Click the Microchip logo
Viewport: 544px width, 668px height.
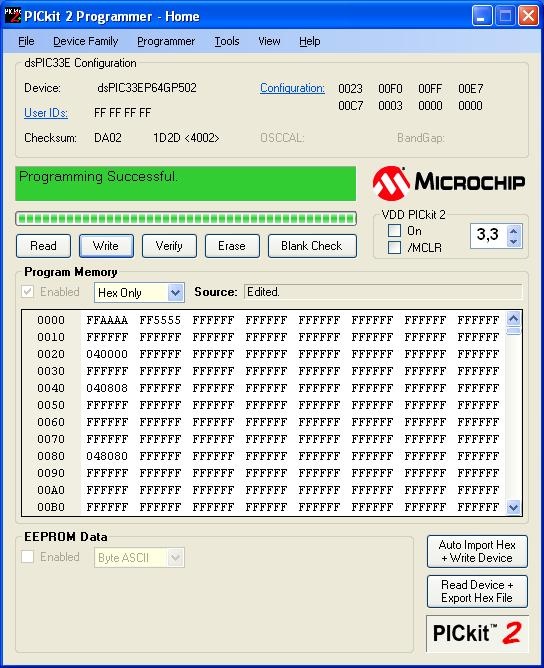pos(449,183)
